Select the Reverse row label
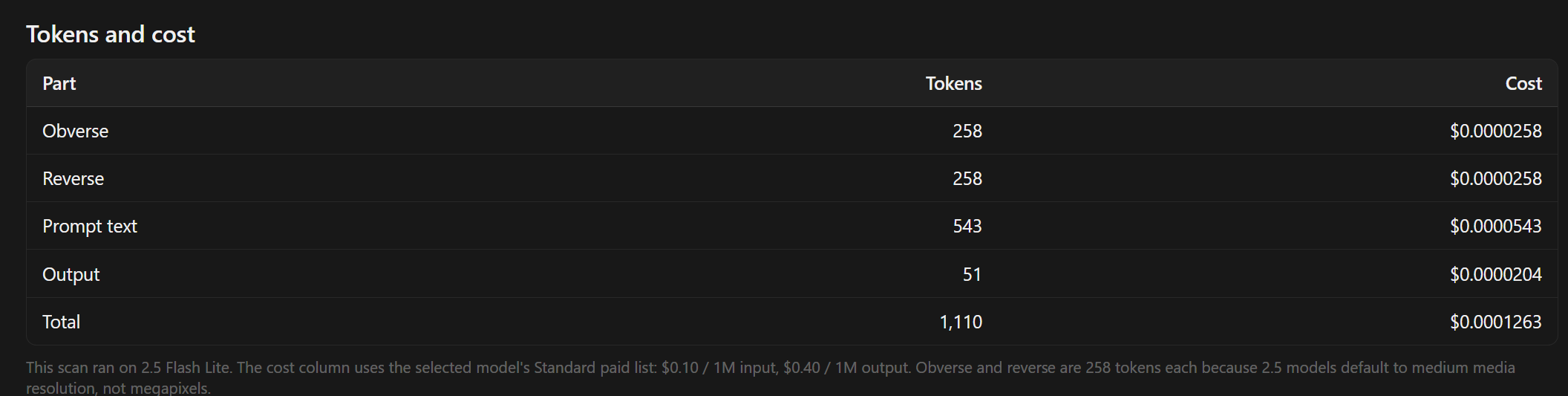This screenshot has width=1568, height=396. point(73,178)
